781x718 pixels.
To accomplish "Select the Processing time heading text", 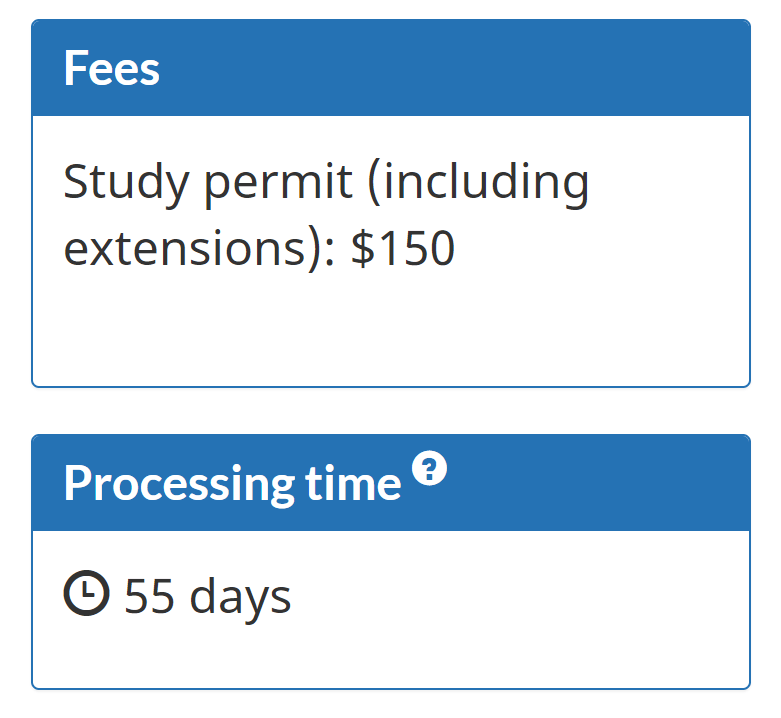I will [232, 483].
